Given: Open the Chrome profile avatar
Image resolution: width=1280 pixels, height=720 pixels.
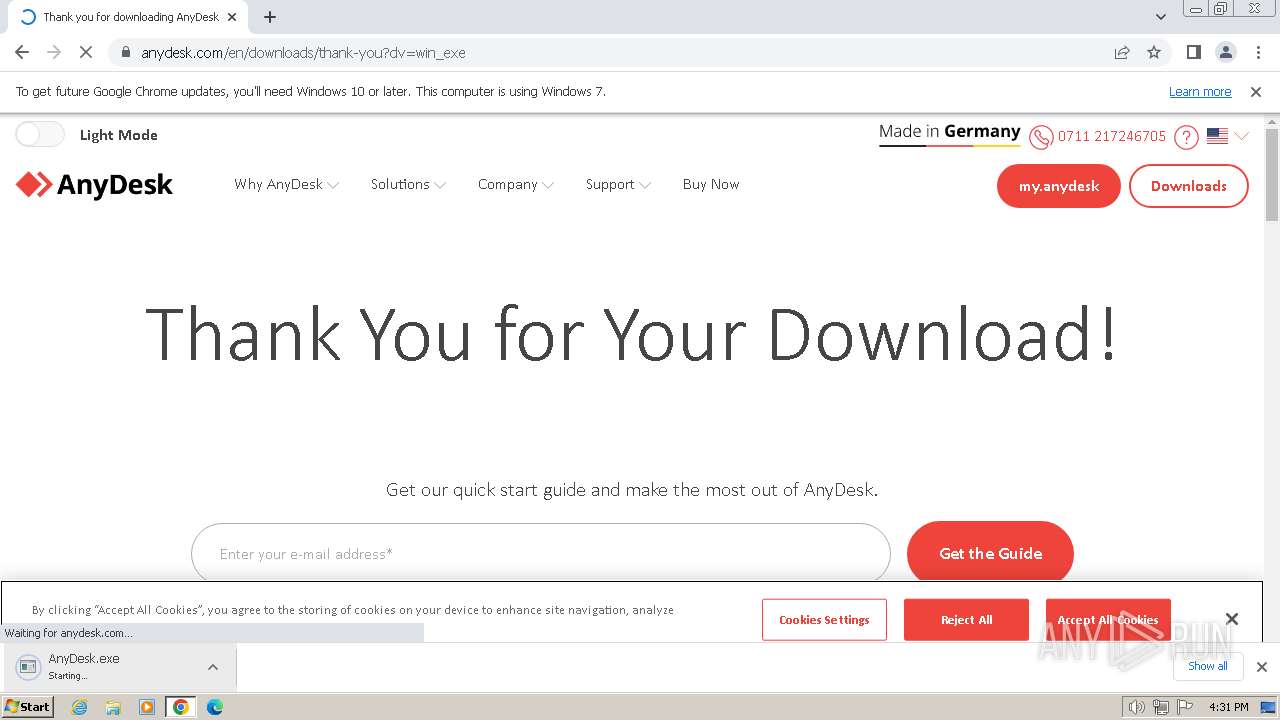Looking at the screenshot, I should click(x=1225, y=52).
